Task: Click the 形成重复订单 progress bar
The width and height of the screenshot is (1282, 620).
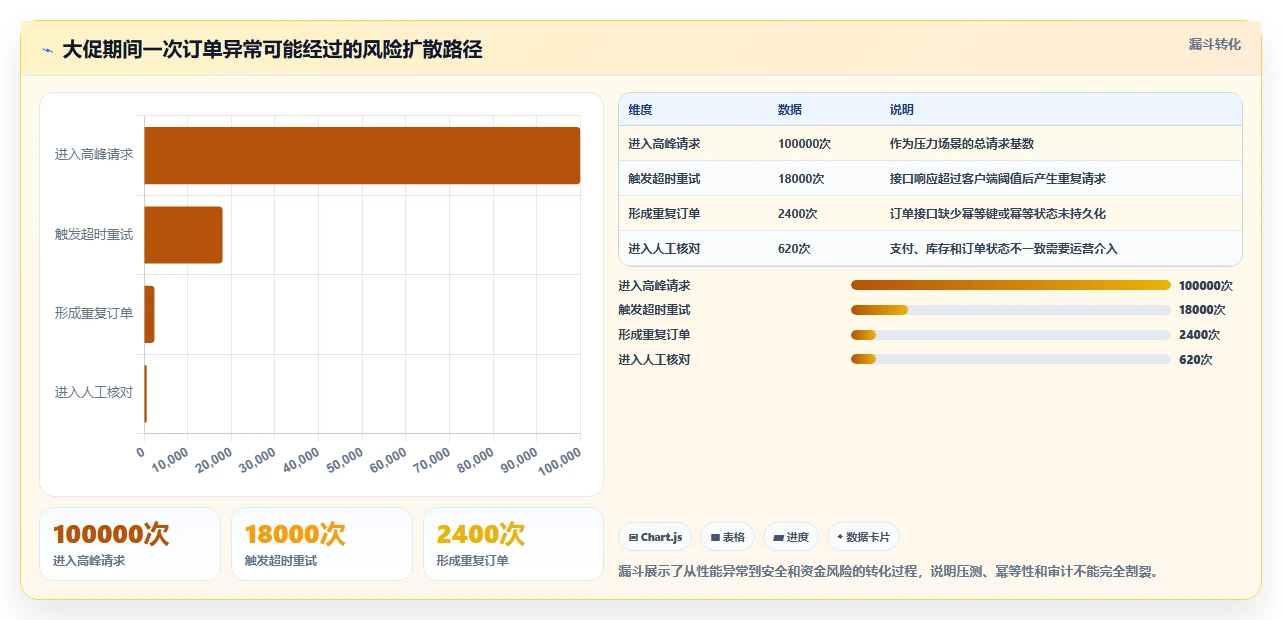Action: pos(1010,335)
